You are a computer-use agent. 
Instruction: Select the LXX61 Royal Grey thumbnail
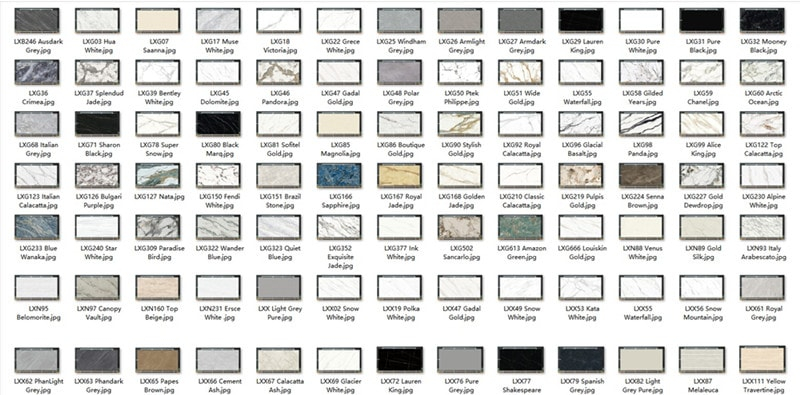[762, 287]
